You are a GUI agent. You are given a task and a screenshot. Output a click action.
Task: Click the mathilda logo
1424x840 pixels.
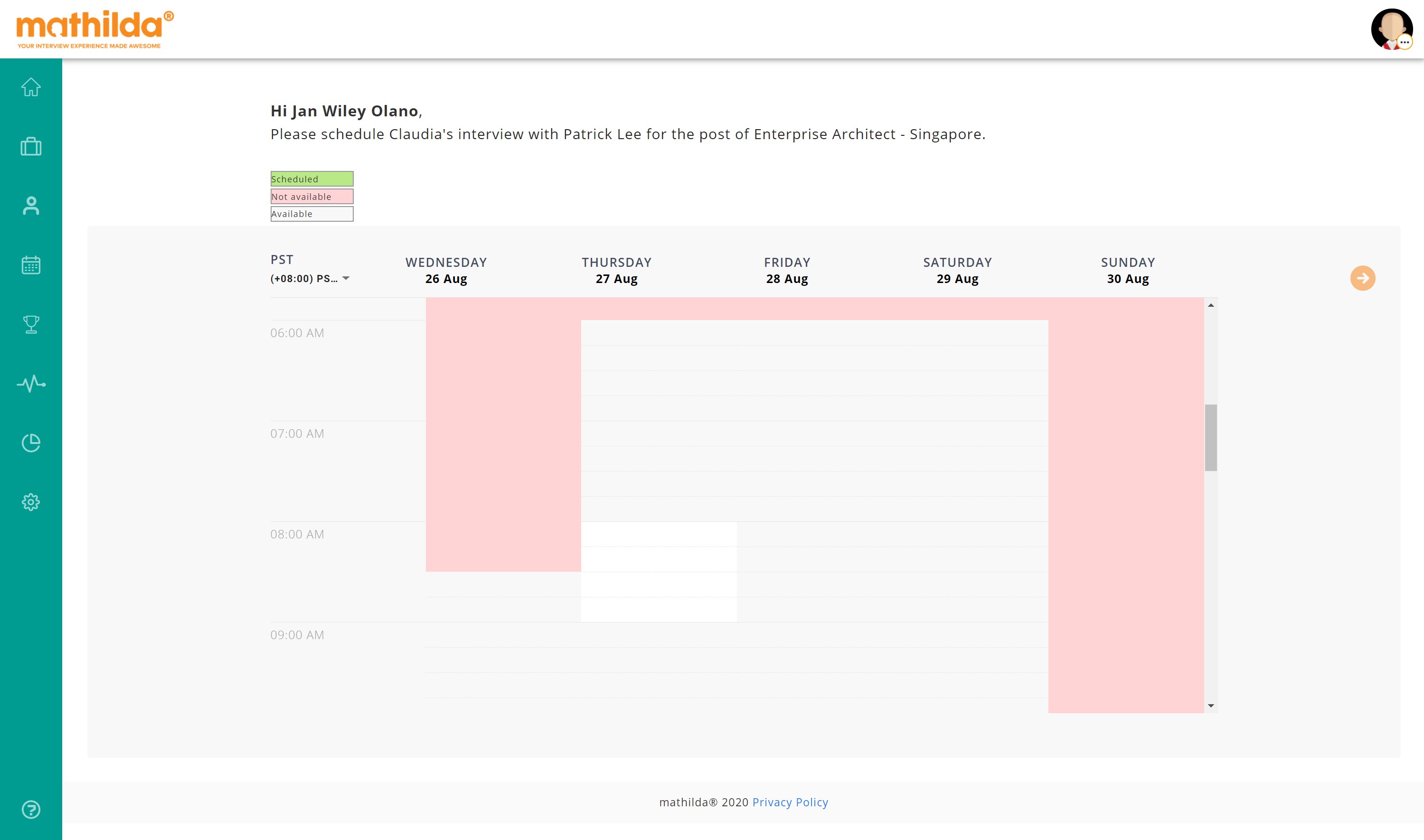coord(94,29)
